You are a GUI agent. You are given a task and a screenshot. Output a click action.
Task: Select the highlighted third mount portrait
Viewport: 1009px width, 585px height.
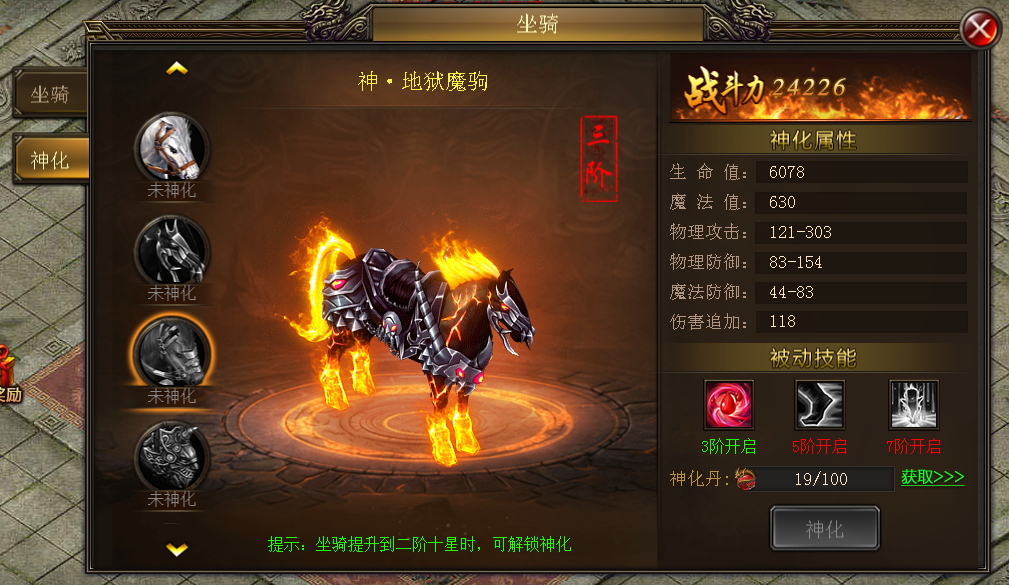coord(171,353)
